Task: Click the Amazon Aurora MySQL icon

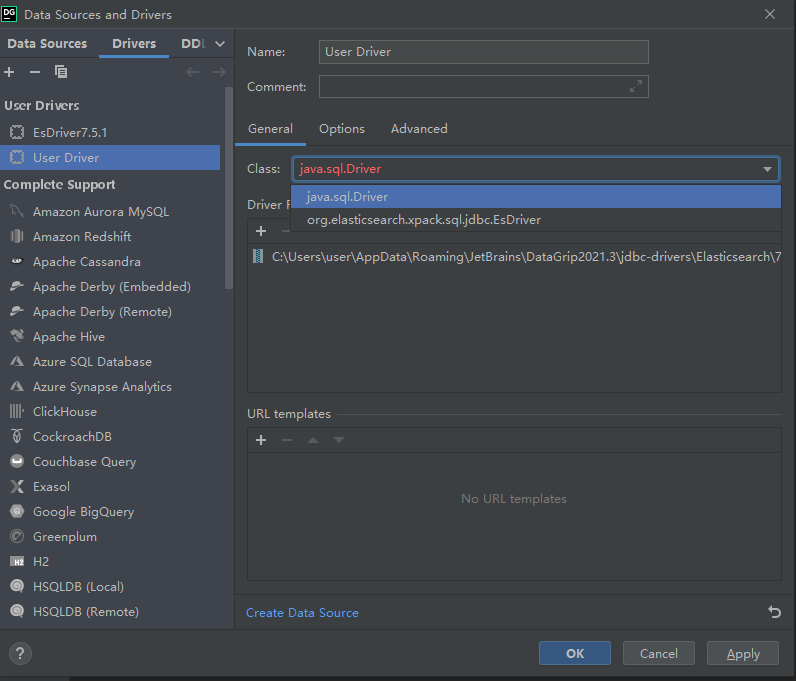Action: click(x=17, y=211)
